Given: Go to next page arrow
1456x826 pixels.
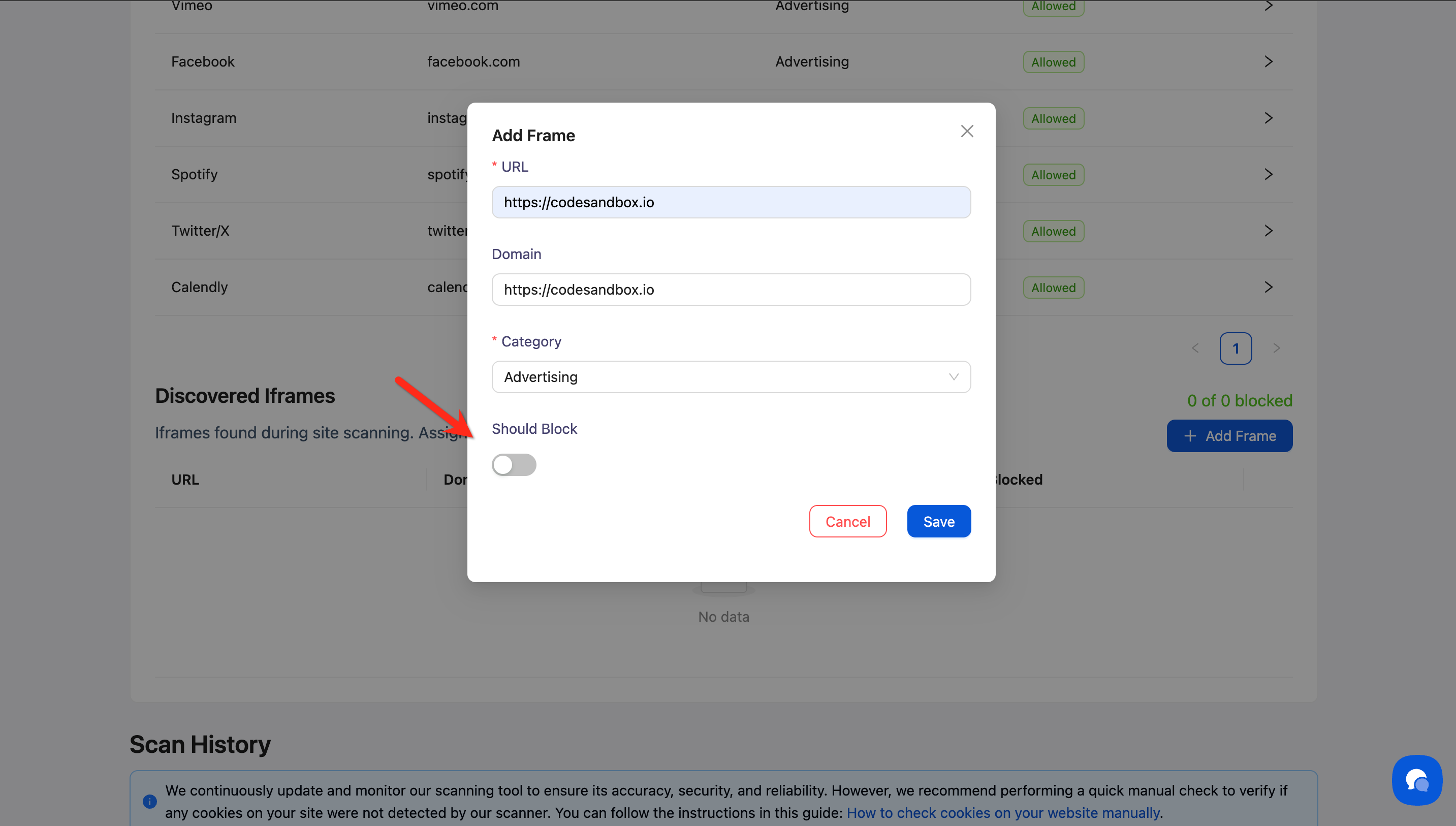Looking at the screenshot, I should (1276, 348).
